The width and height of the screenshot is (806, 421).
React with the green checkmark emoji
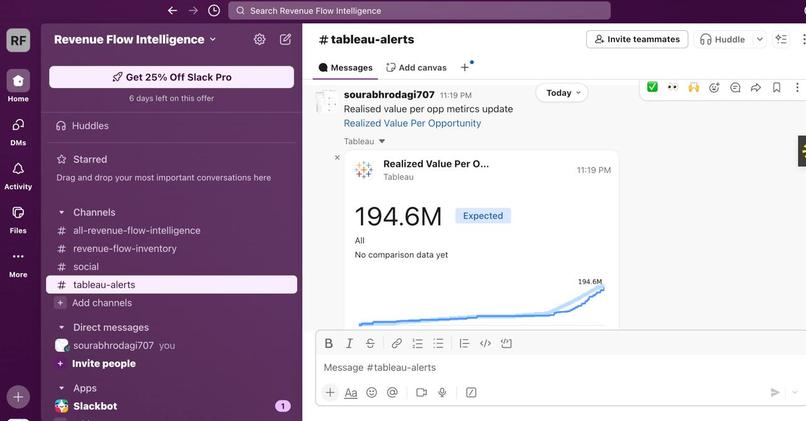click(x=652, y=87)
